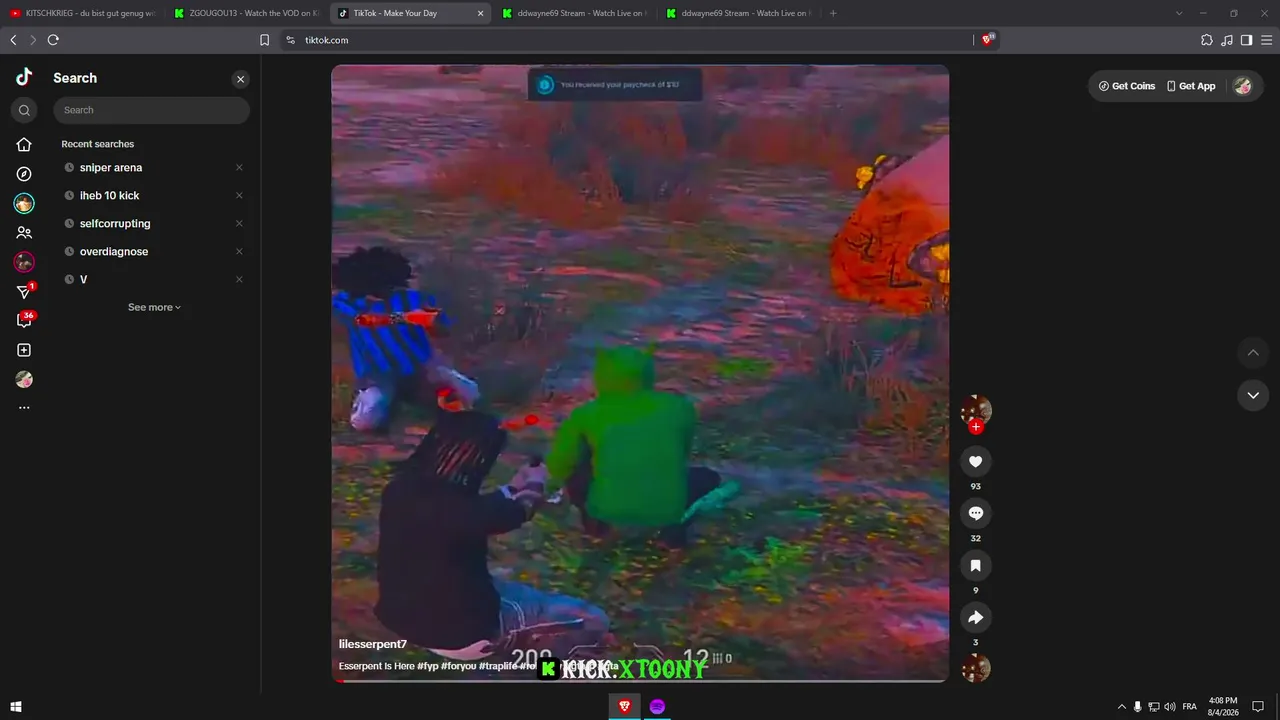1280x720 pixels.
Task: Close the TikTok - Make Your Day tab
Action: click(480, 13)
